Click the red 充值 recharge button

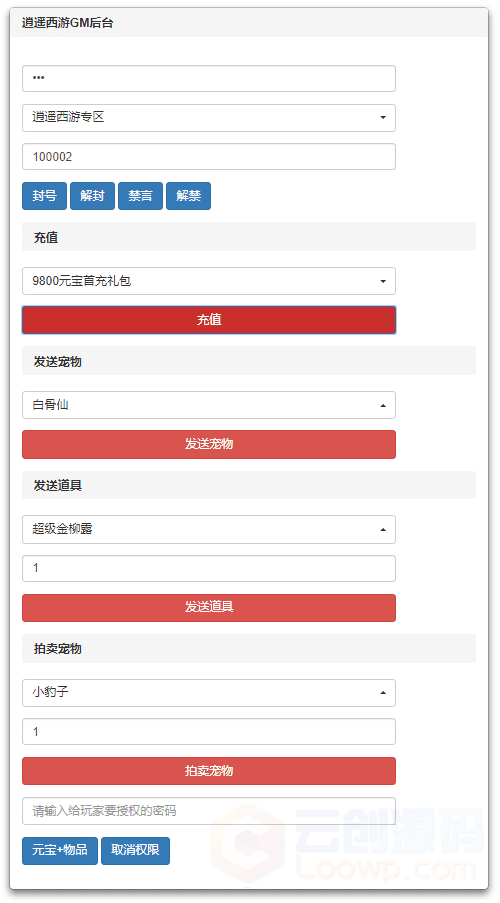click(x=209, y=320)
